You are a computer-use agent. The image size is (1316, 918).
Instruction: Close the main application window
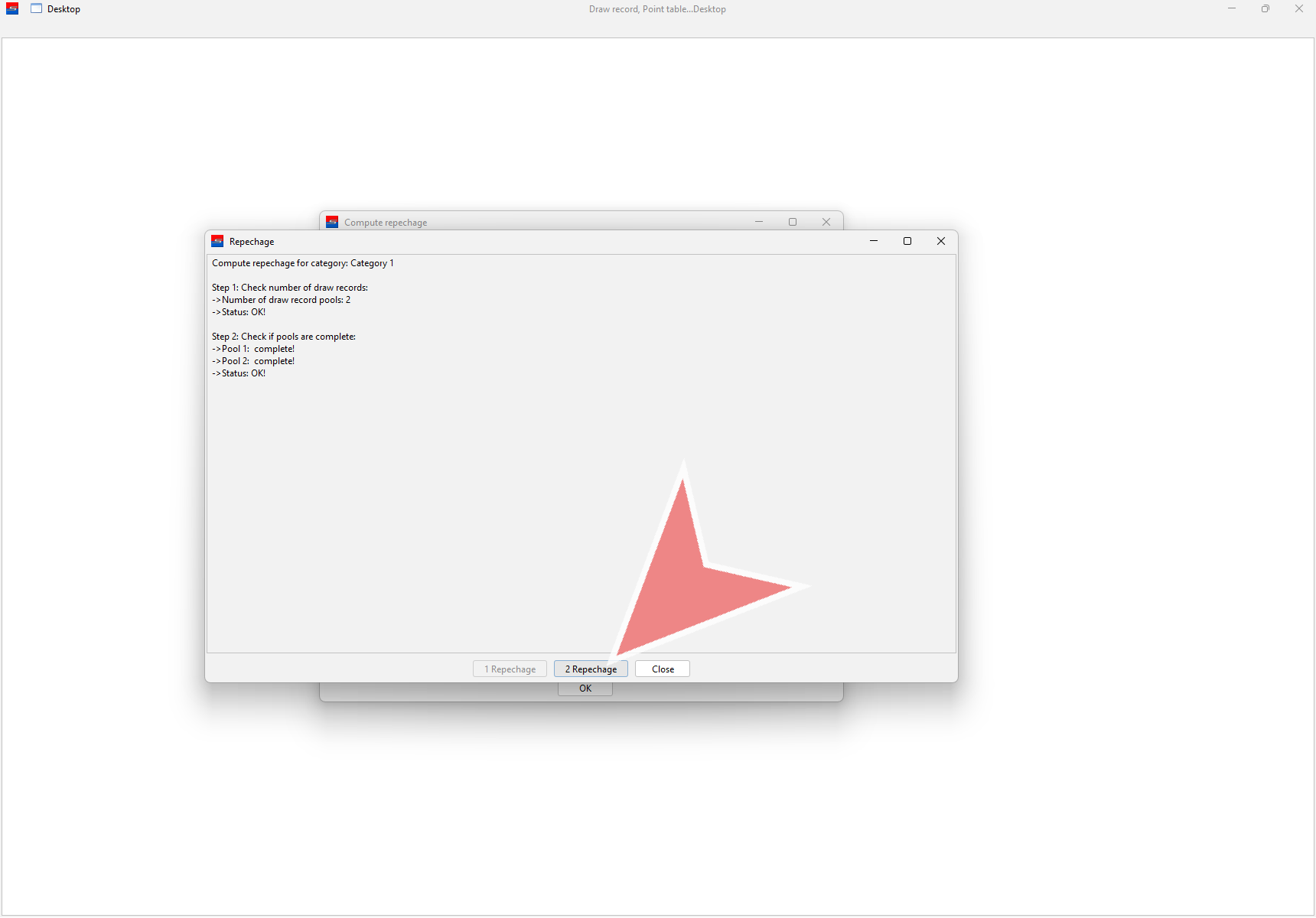tap(1299, 8)
